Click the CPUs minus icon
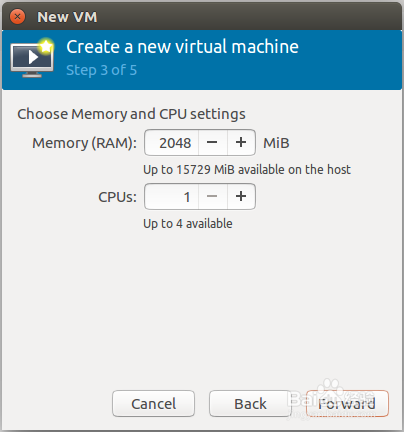Image resolution: width=404 pixels, height=432 pixels. coord(213,196)
